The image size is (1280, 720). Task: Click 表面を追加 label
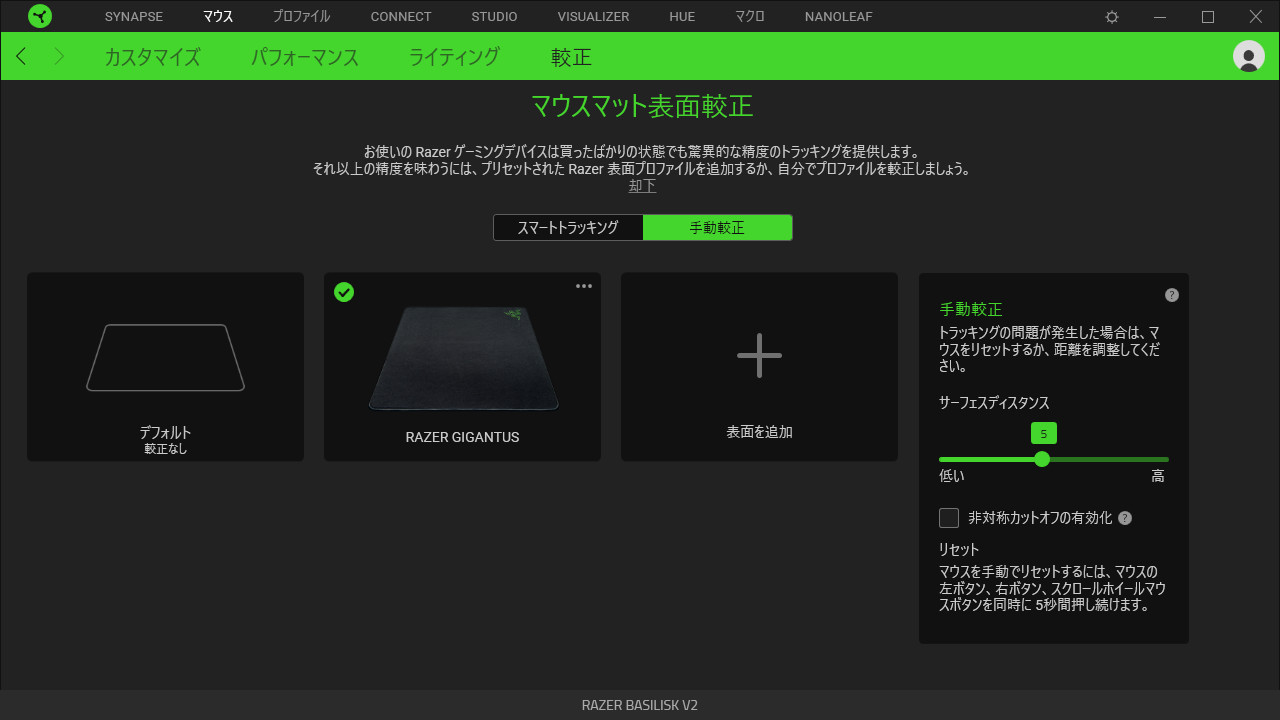759,432
